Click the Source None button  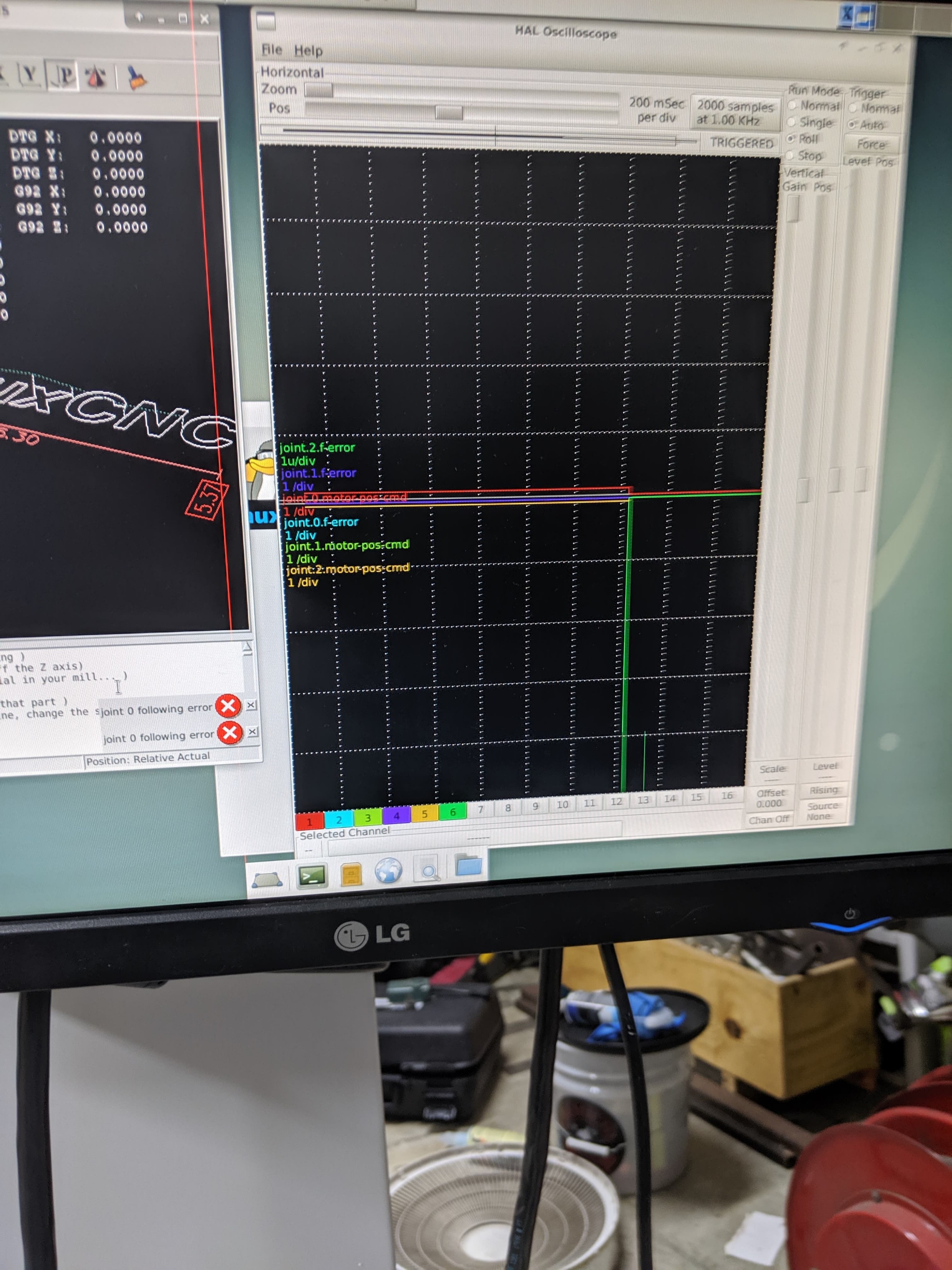pyautogui.click(x=822, y=811)
